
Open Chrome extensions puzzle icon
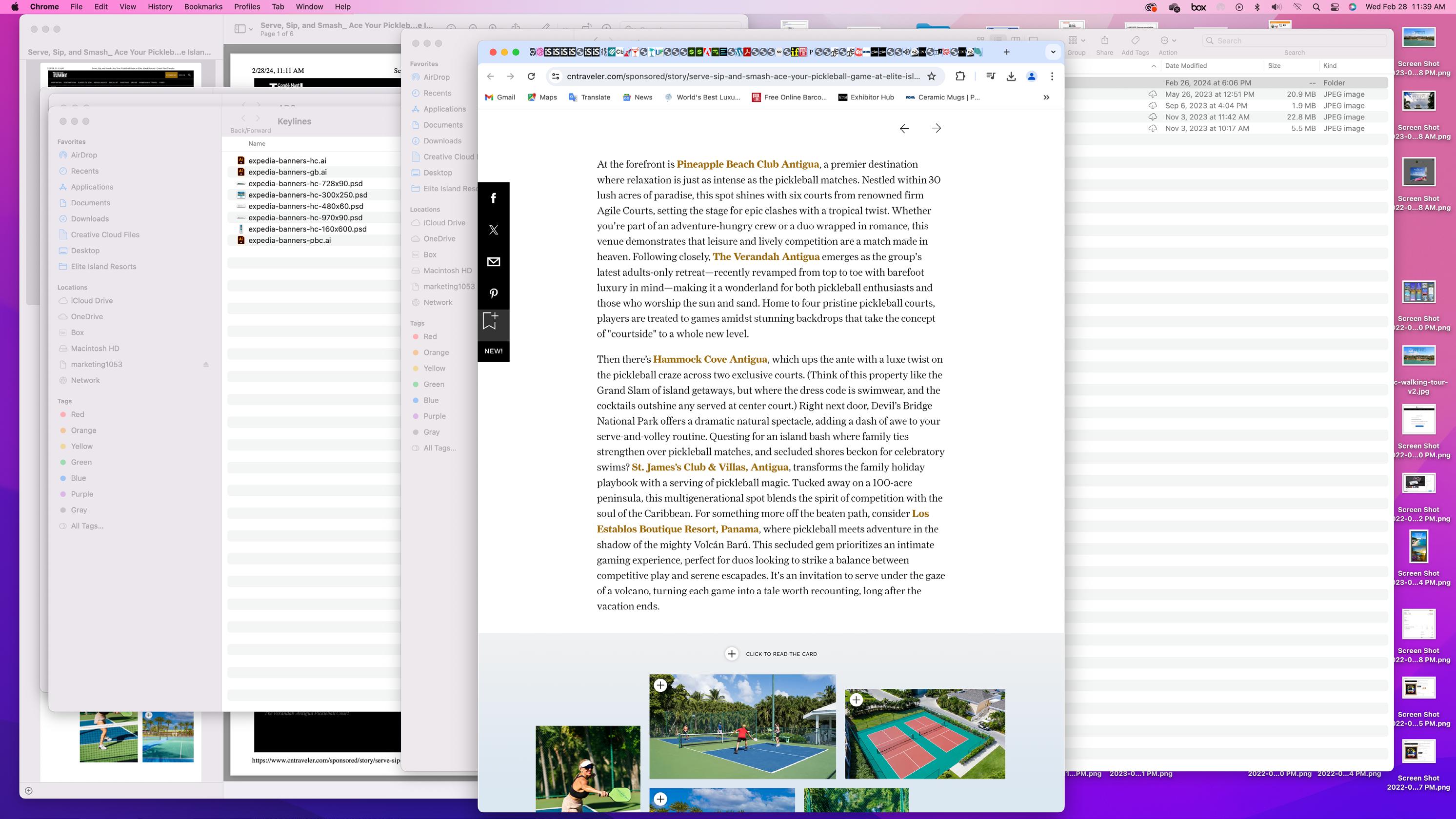(960, 76)
